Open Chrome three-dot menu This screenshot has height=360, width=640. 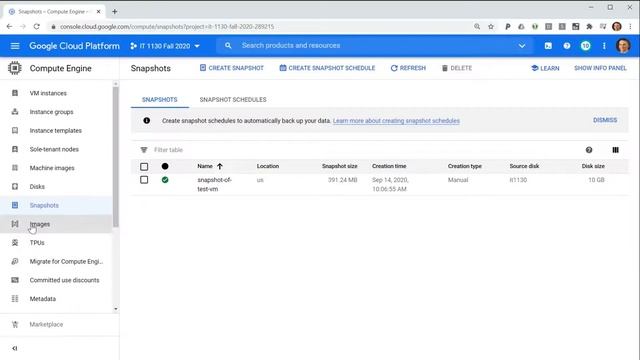click(x=631, y=27)
